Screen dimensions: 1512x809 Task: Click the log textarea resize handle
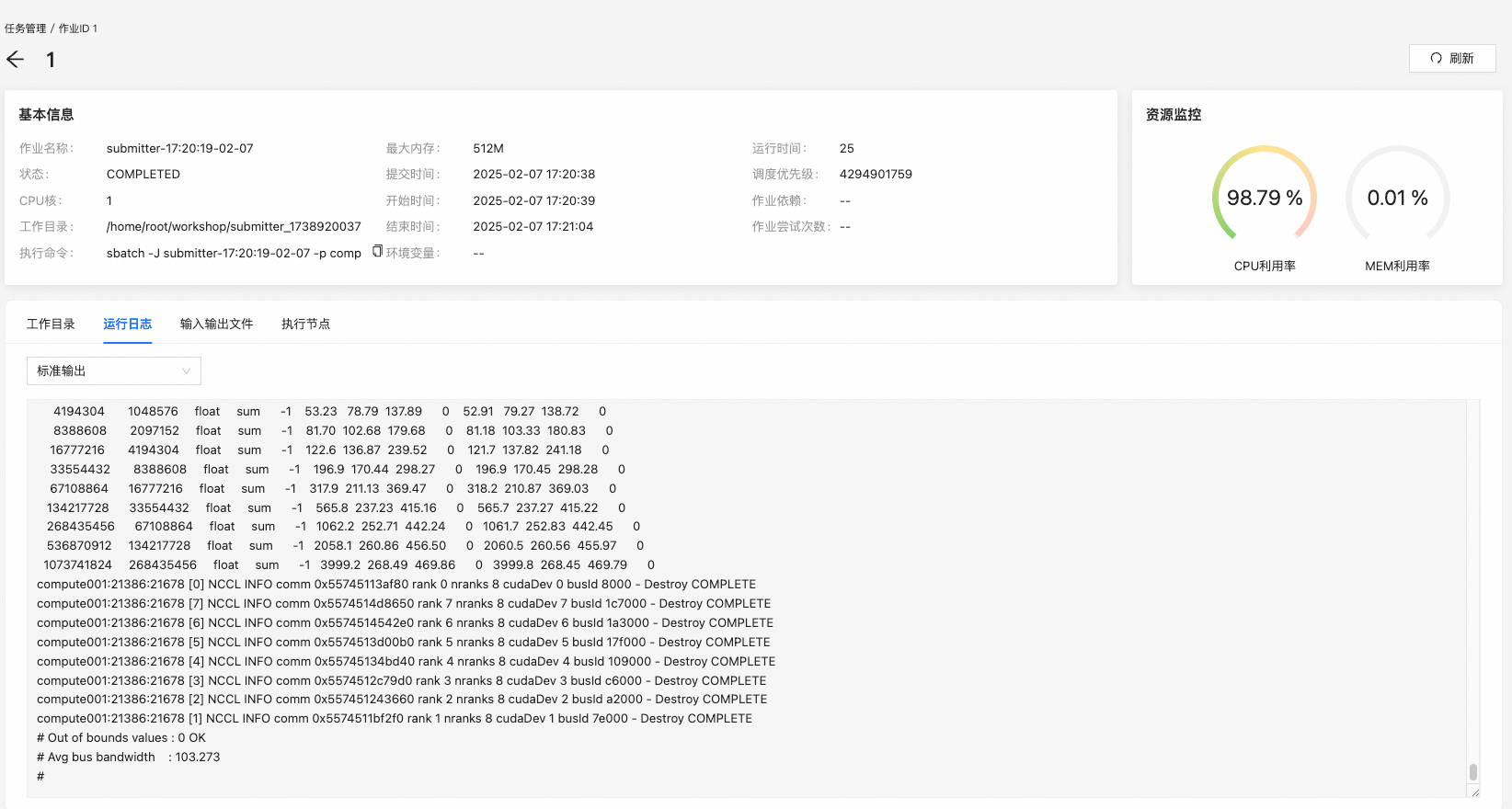click(x=1475, y=792)
